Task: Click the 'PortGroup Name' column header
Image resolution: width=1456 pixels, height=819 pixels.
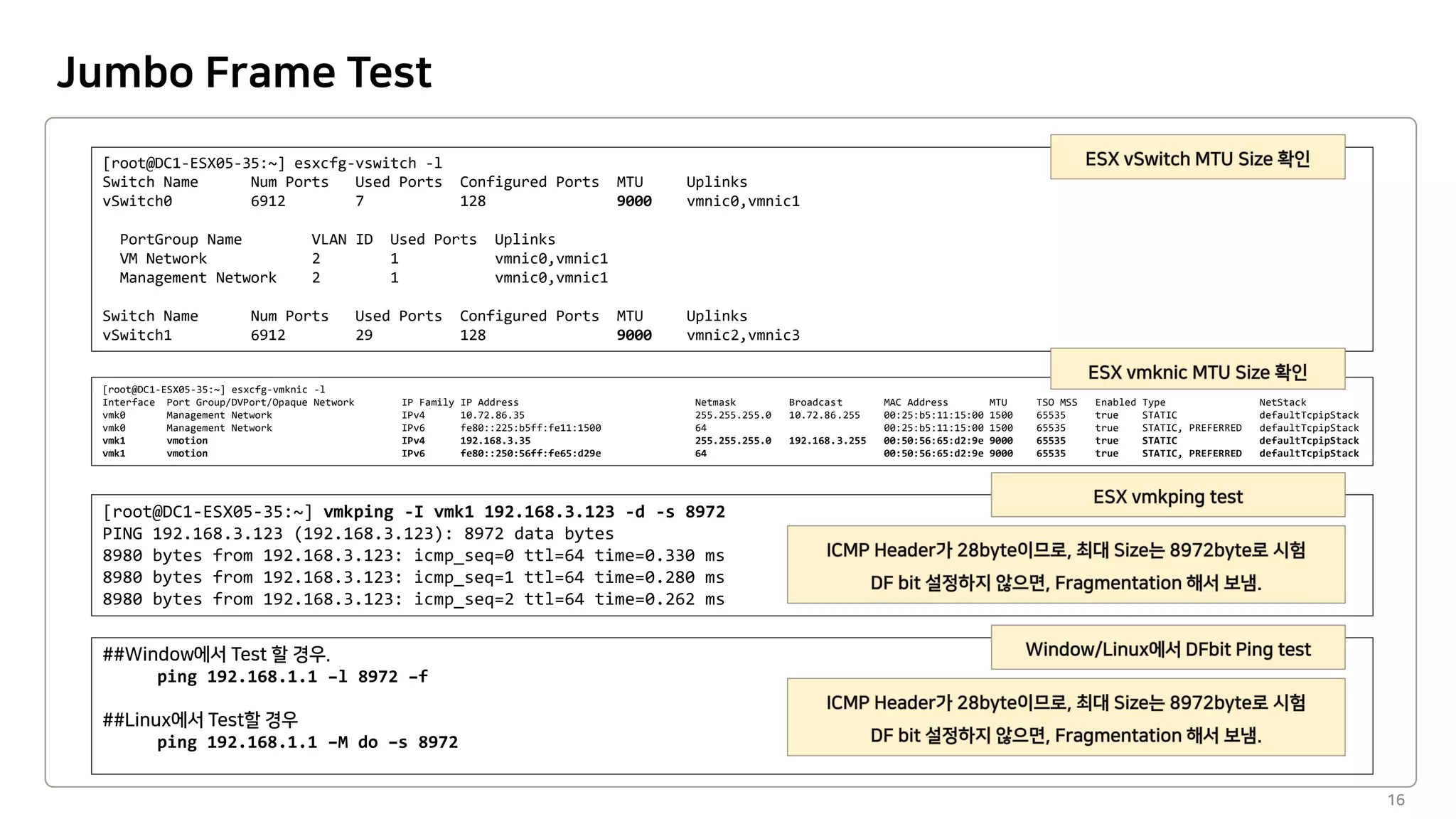Action: (x=181, y=240)
